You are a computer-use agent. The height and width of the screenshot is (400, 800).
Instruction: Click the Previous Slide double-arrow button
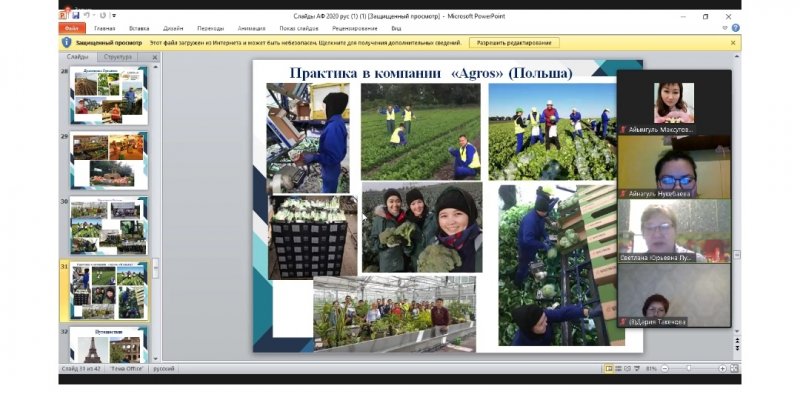(736, 340)
